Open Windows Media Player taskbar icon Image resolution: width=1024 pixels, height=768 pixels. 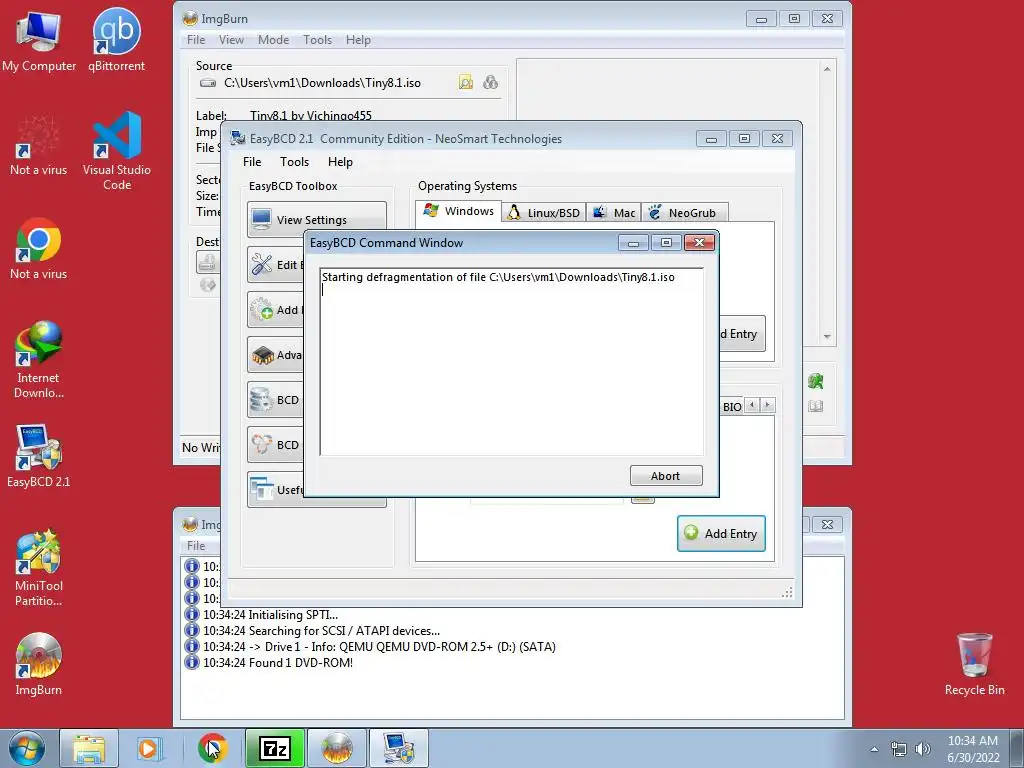148,748
